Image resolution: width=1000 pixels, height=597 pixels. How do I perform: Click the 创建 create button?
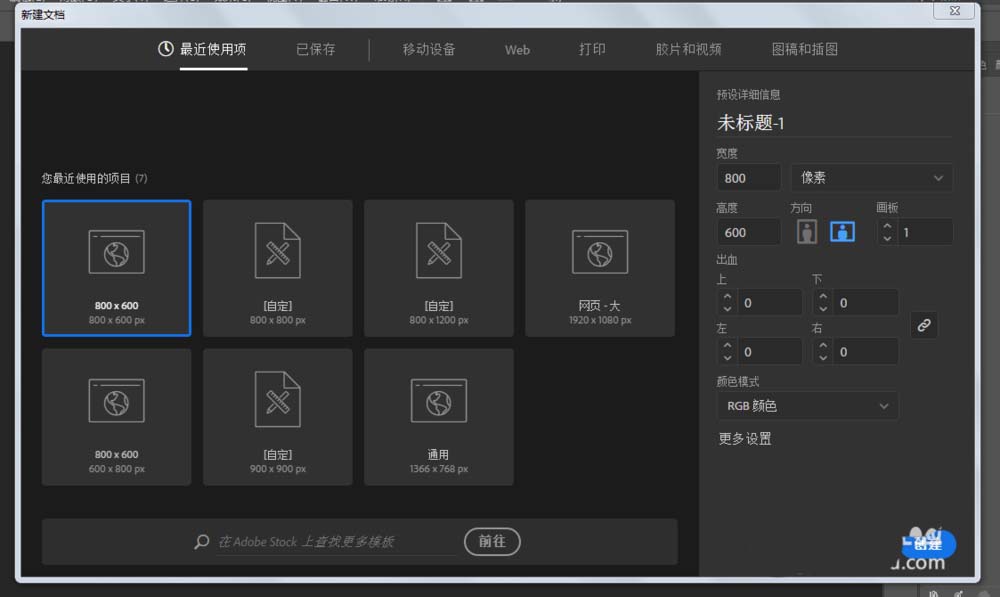[x=929, y=544]
